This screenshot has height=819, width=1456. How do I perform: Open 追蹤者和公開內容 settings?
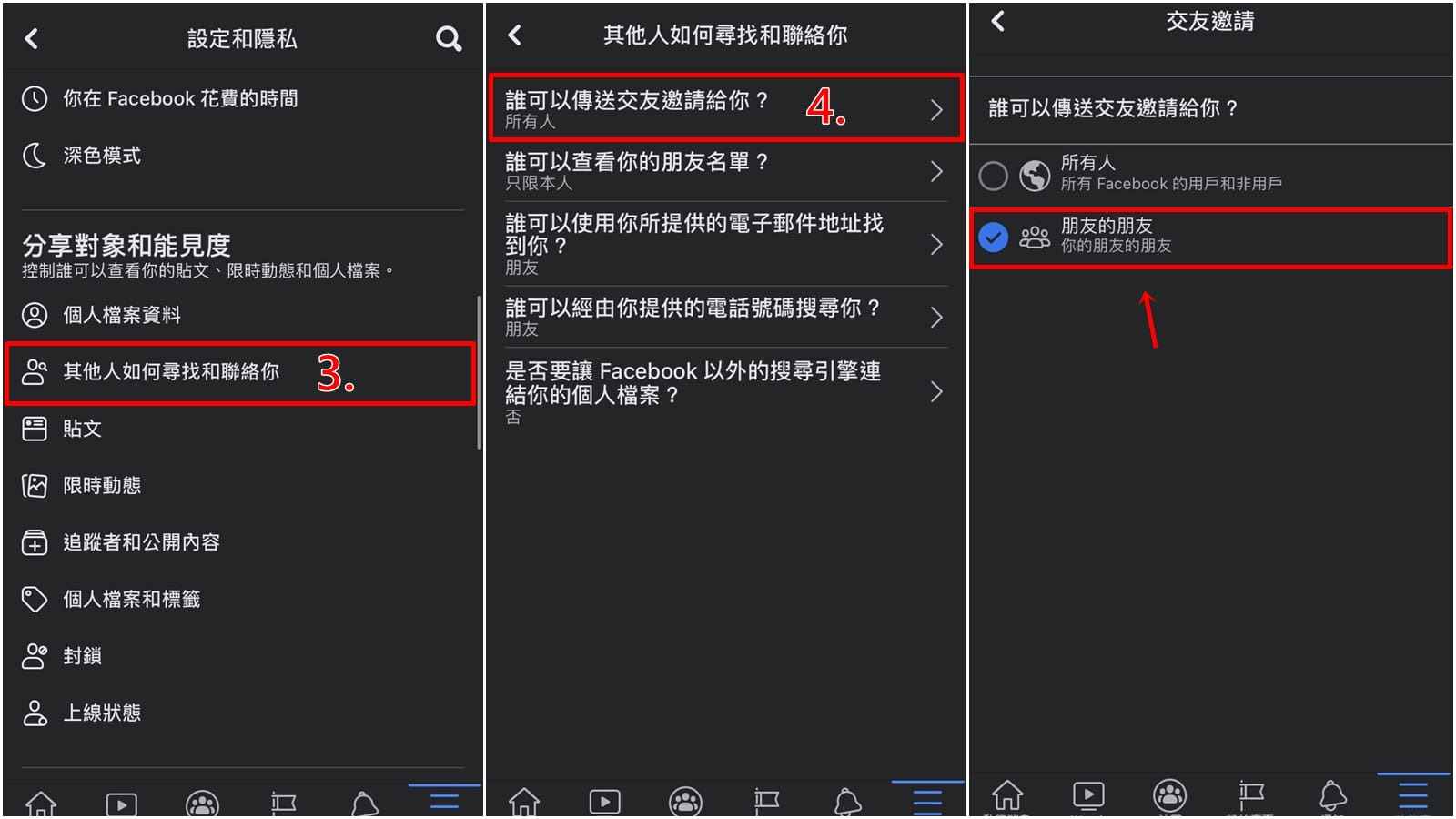pos(242,542)
